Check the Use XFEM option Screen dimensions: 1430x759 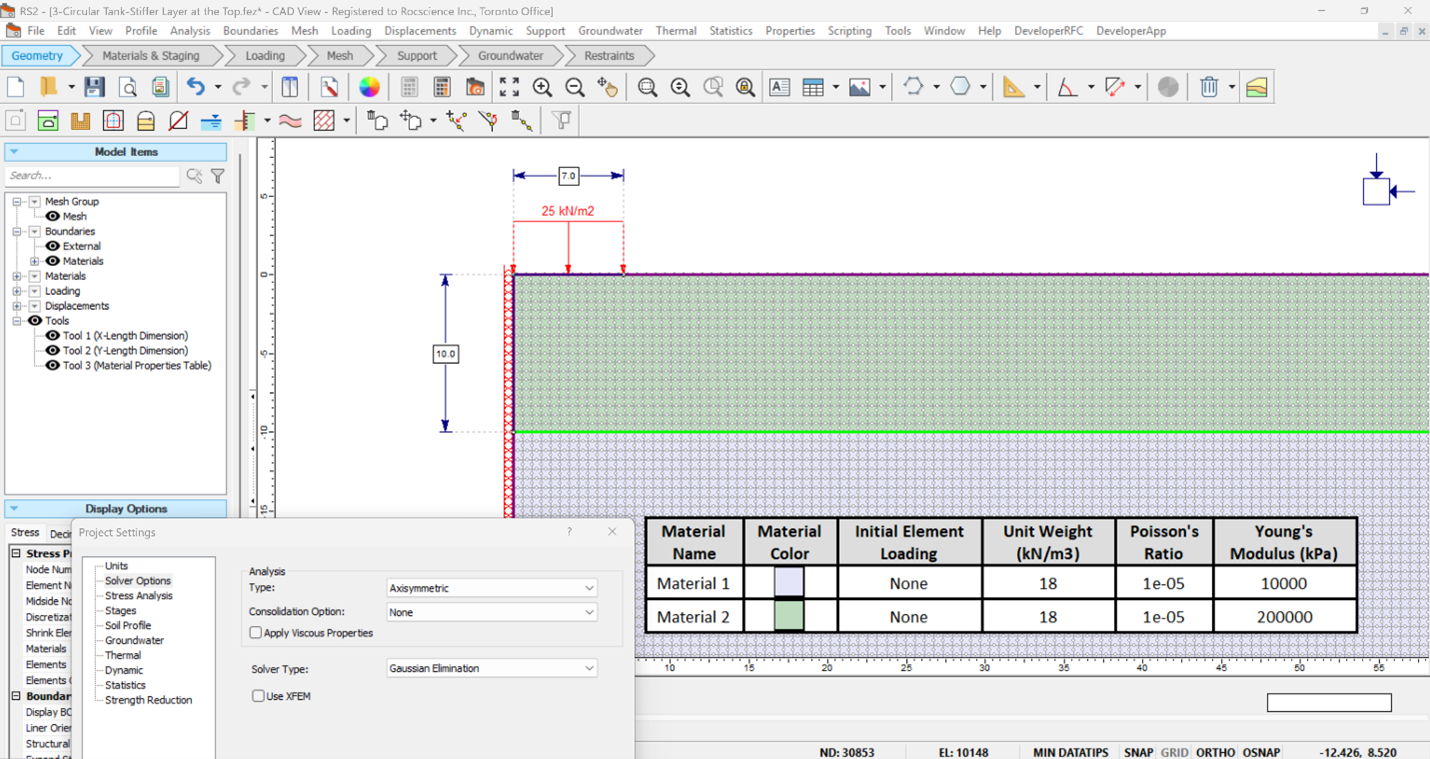pyautogui.click(x=256, y=696)
